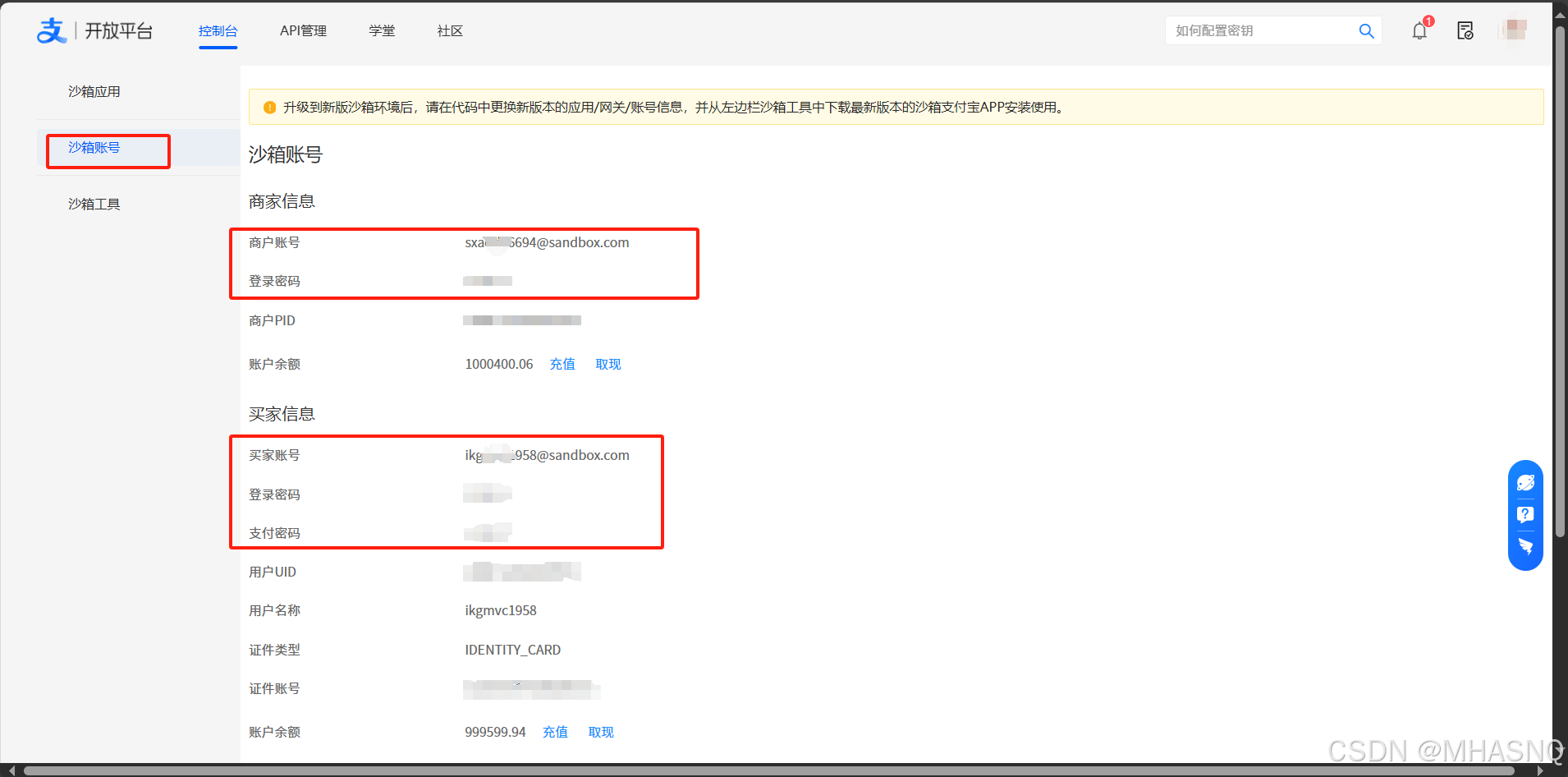1568x777 pixels.
Task: Click the merchant balance 1000400.06
Action: [x=499, y=364]
